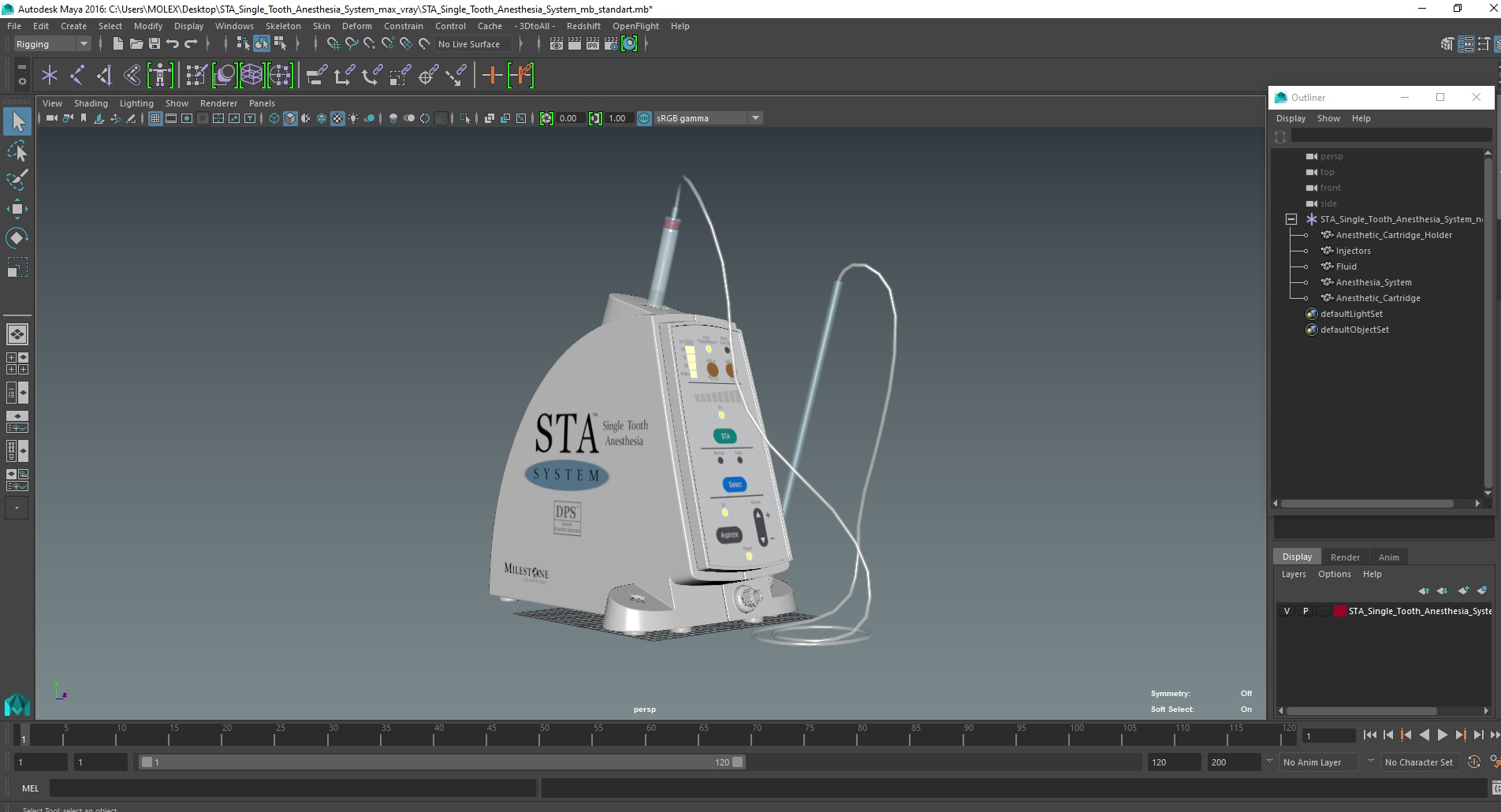Screen dimensions: 1501x812
Task: Click the auto keyframe toggle icon
Action: [1474, 762]
